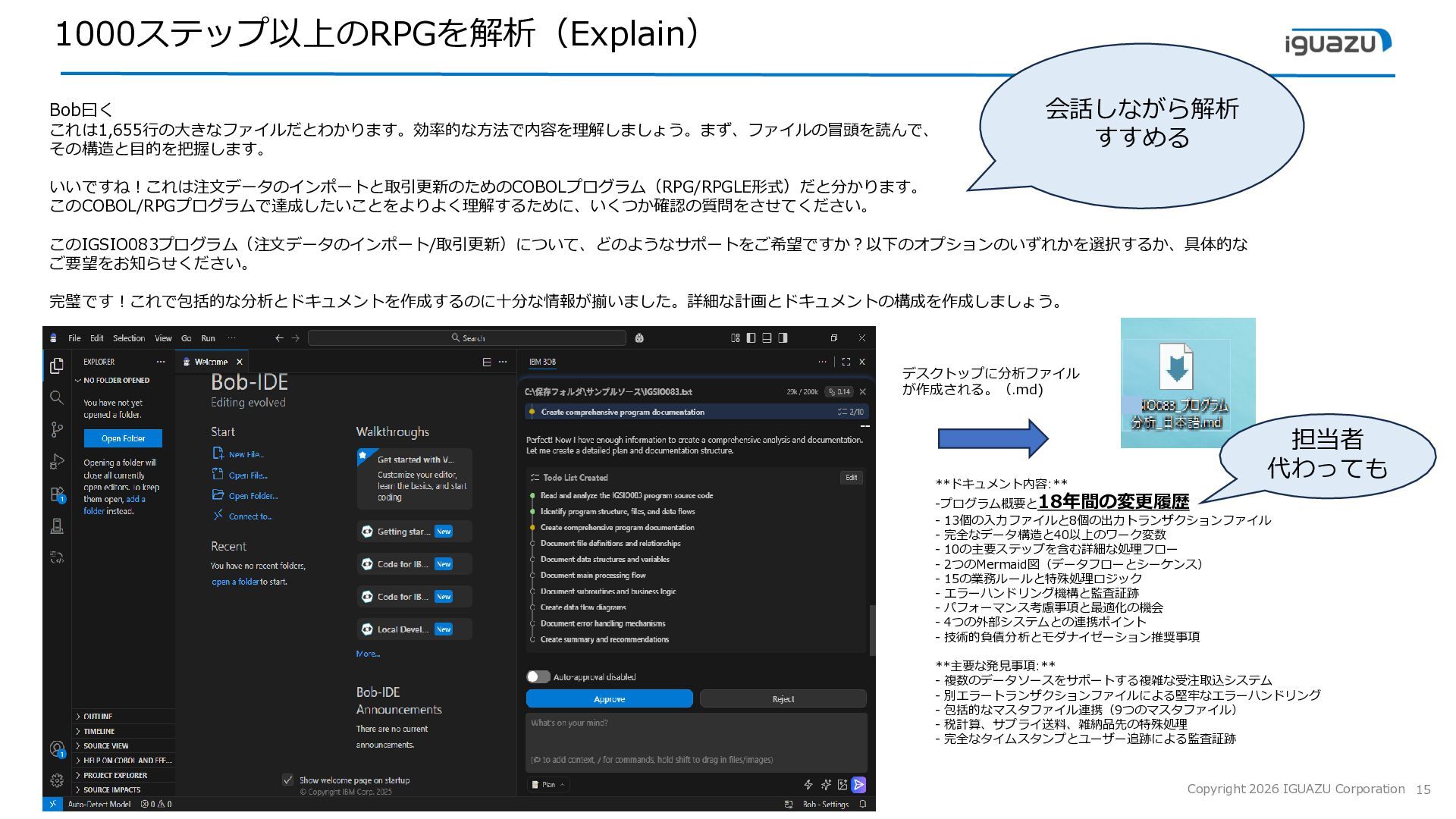Open the File menu
The height and width of the screenshot is (819, 1456).
point(74,338)
